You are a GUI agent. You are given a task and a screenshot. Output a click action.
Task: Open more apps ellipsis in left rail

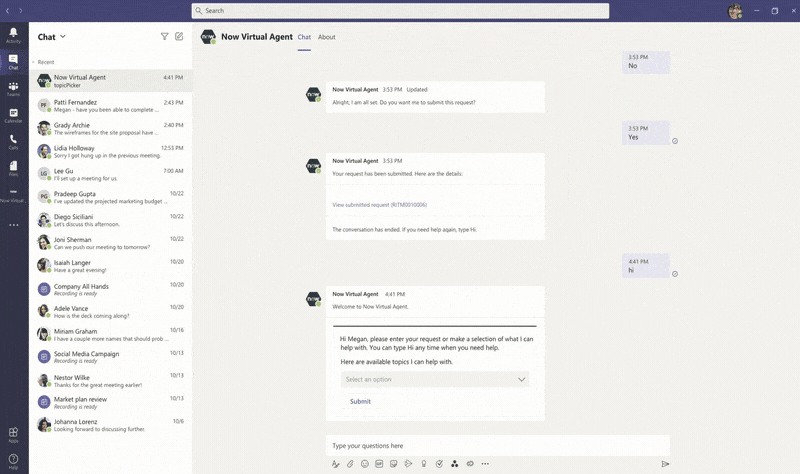pos(13,225)
